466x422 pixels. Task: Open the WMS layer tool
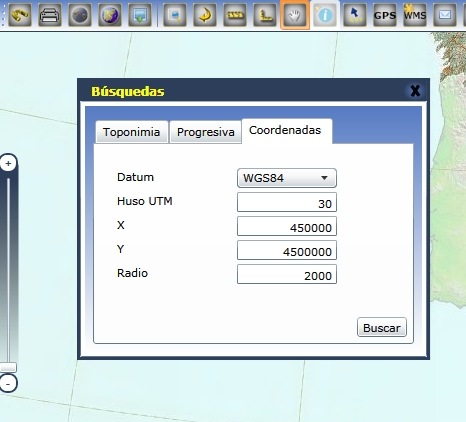click(415, 15)
